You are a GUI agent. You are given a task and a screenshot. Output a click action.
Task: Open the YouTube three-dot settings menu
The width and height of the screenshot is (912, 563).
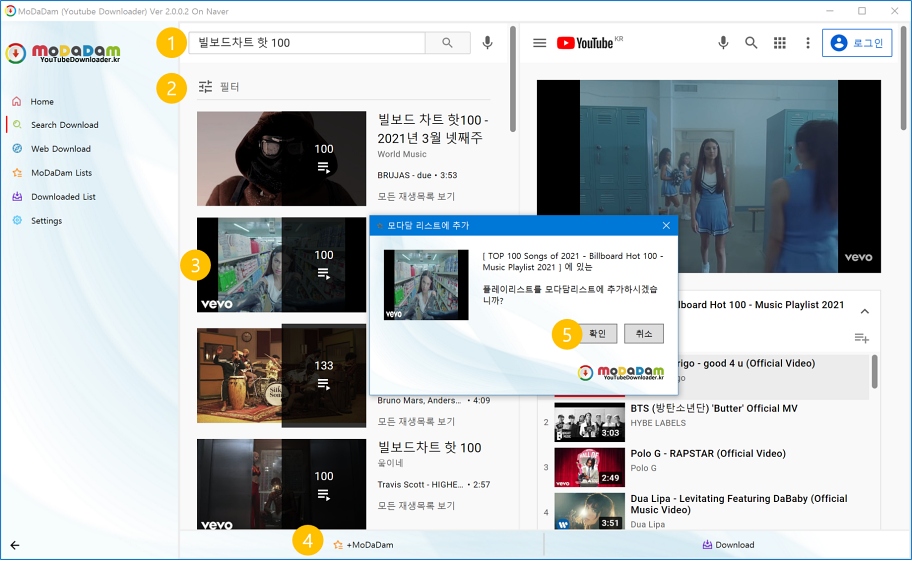click(807, 42)
